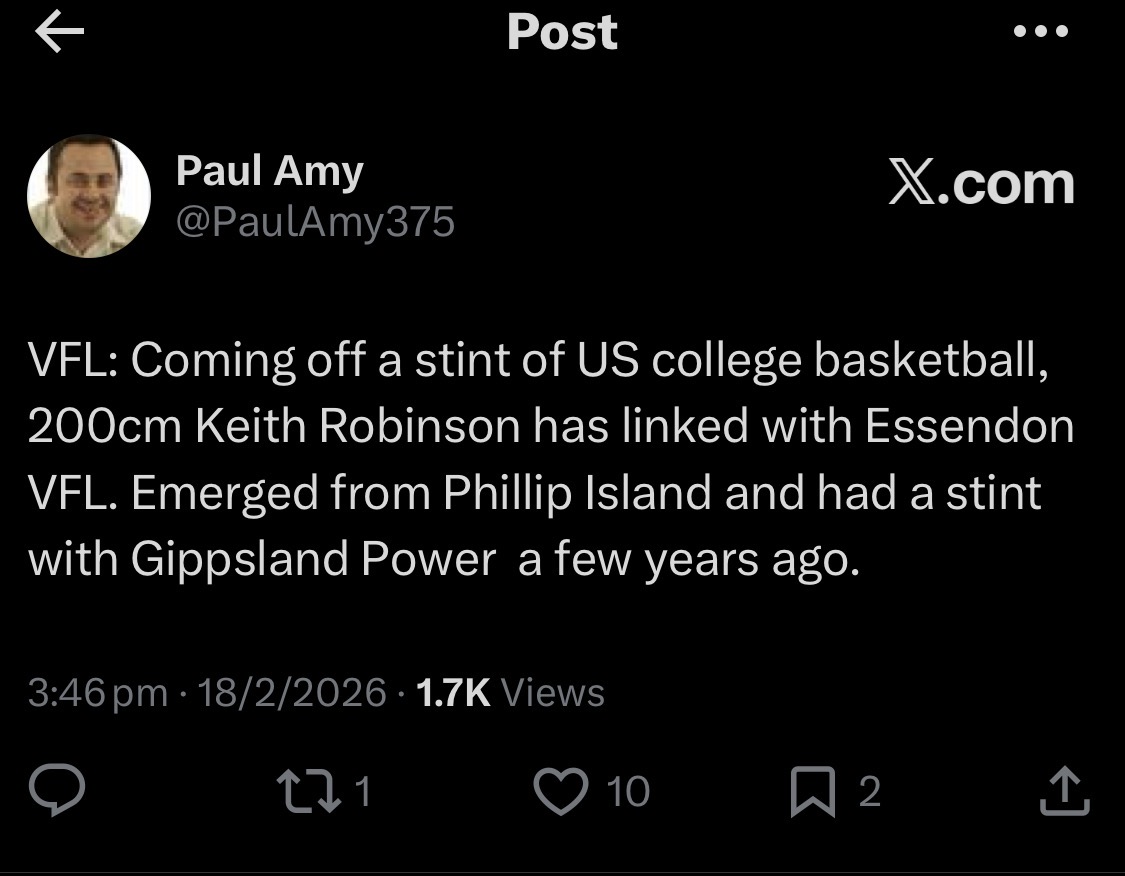Click the repost count number 1
This screenshot has height=876, width=1125.
363,791
